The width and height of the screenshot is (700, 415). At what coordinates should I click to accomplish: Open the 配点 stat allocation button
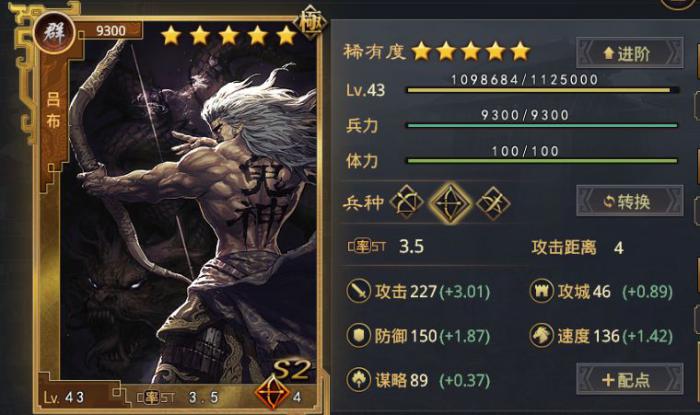[629, 379]
